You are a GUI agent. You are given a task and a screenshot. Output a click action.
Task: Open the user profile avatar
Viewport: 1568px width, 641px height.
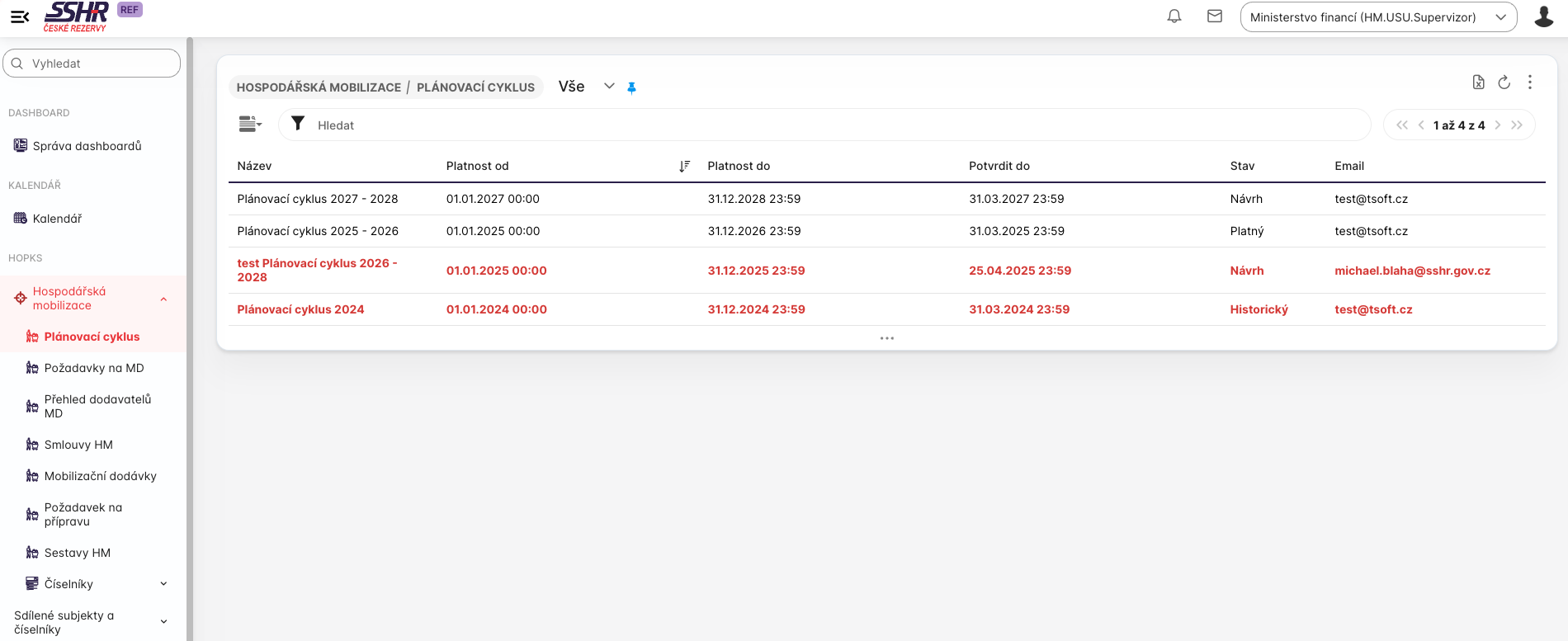click(x=1543, y=16)
